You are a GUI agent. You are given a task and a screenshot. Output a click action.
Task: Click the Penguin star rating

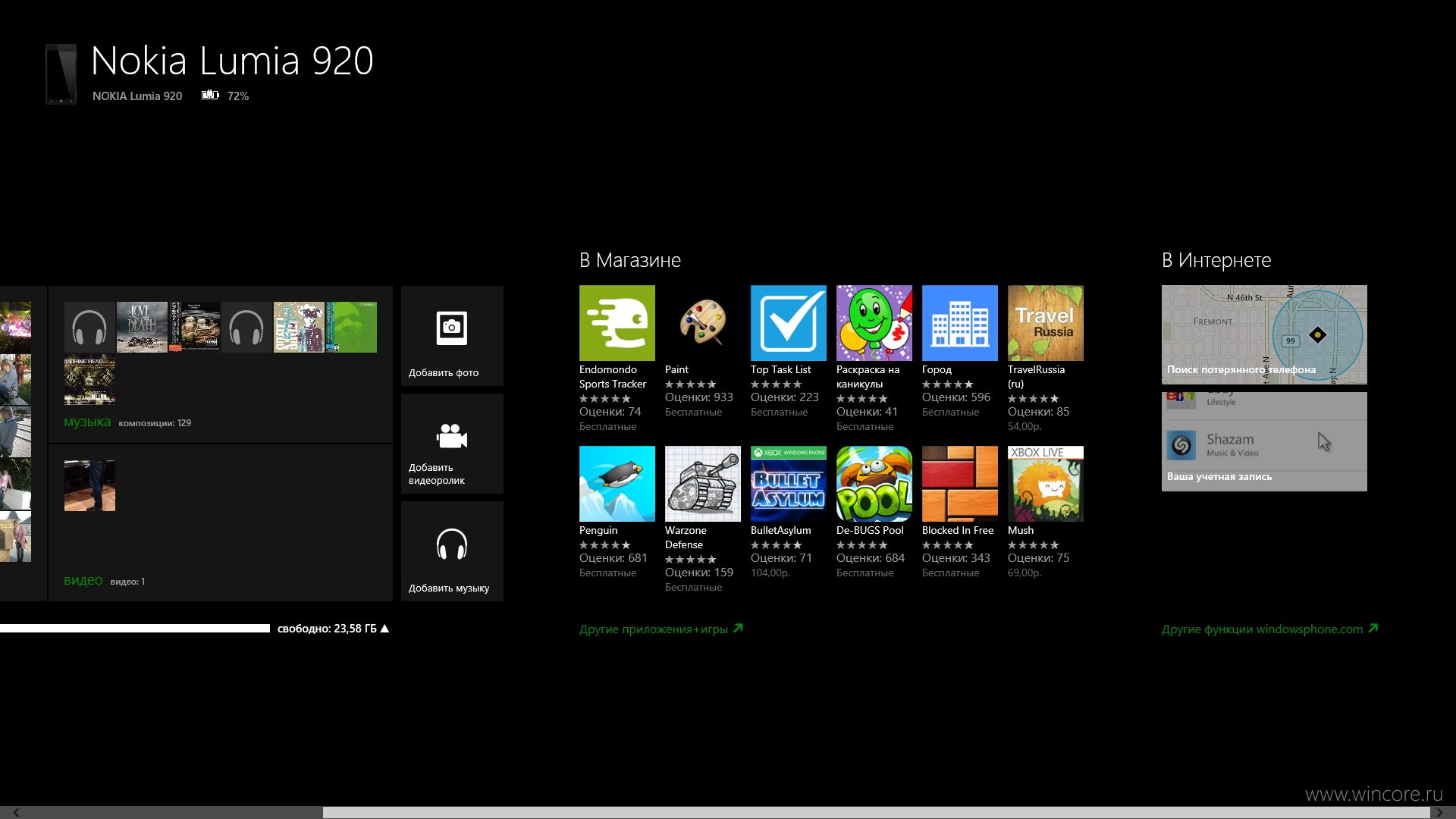click(605, 544)
